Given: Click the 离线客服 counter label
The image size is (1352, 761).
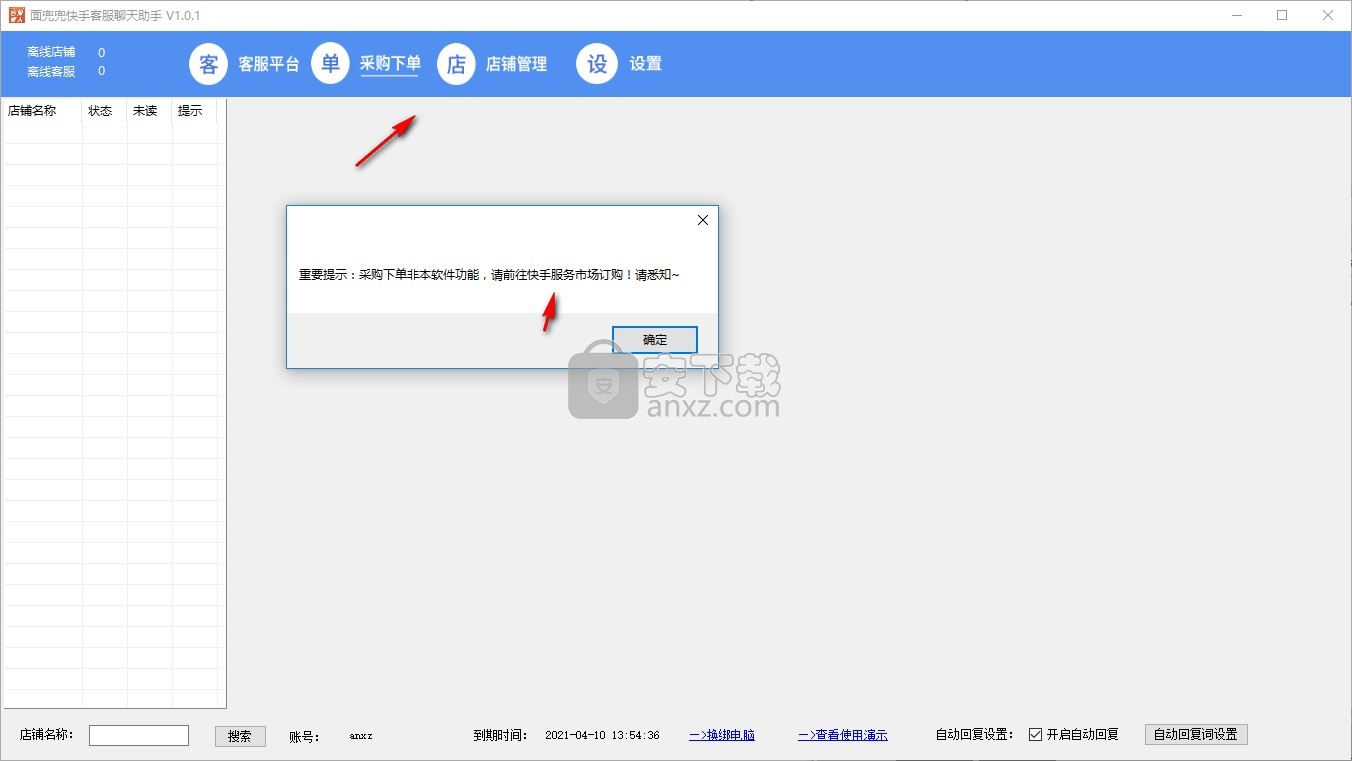Looking at the screenshot, I should coord(51,71).
